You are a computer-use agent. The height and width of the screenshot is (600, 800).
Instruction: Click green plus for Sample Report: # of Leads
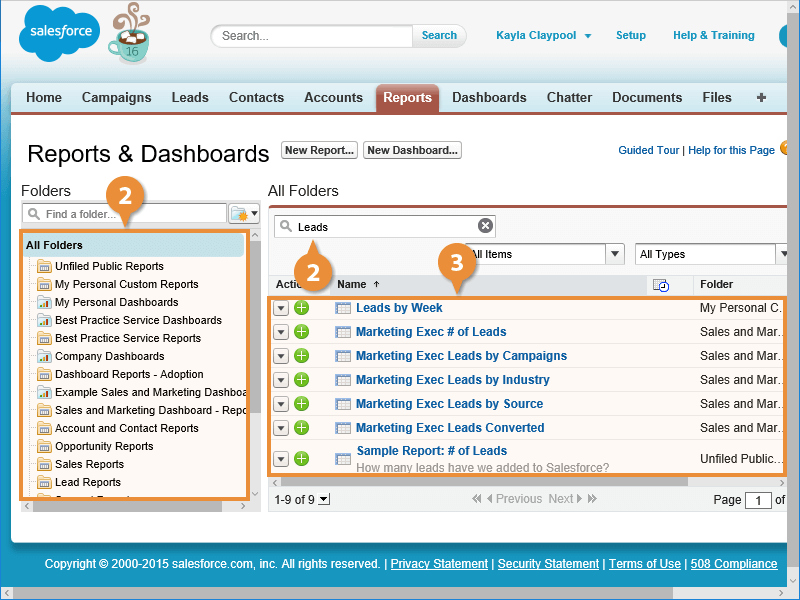(x=302, y=459)
